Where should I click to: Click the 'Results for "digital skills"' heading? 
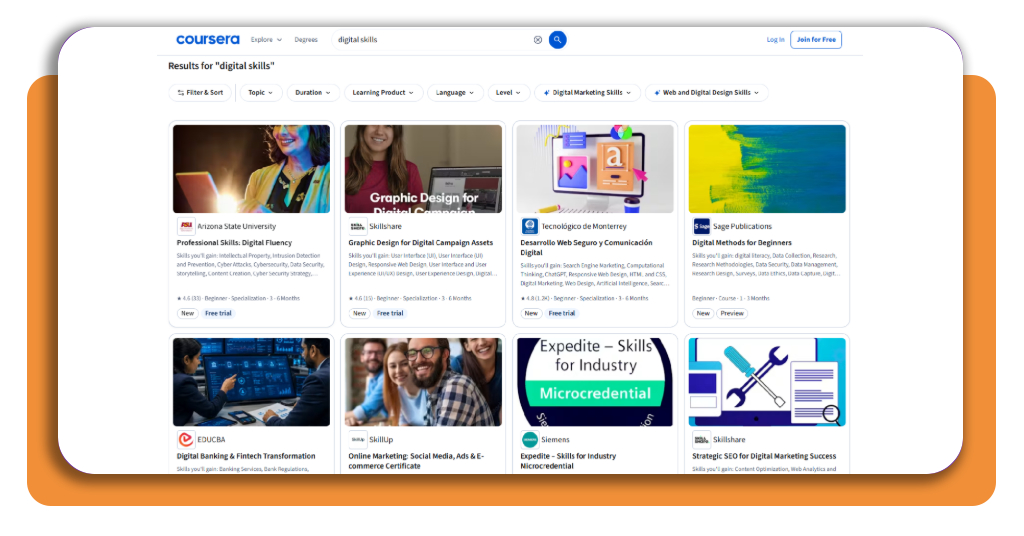(x=221, y=66)
